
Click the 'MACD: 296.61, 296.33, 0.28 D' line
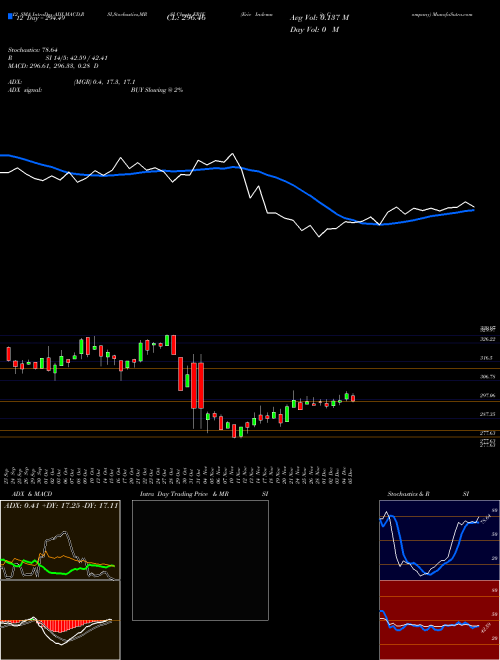pos(53,66)
